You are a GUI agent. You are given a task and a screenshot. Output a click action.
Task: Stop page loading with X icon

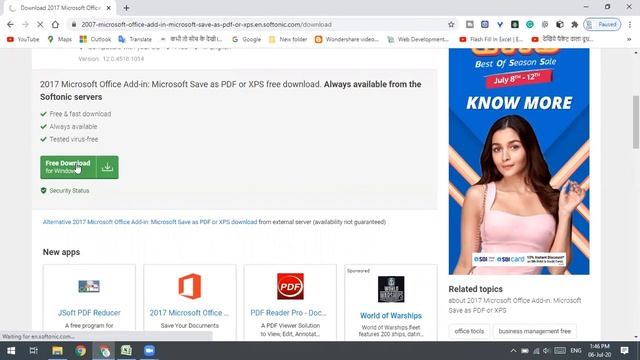pyautogui.click(x=40, y=24)
